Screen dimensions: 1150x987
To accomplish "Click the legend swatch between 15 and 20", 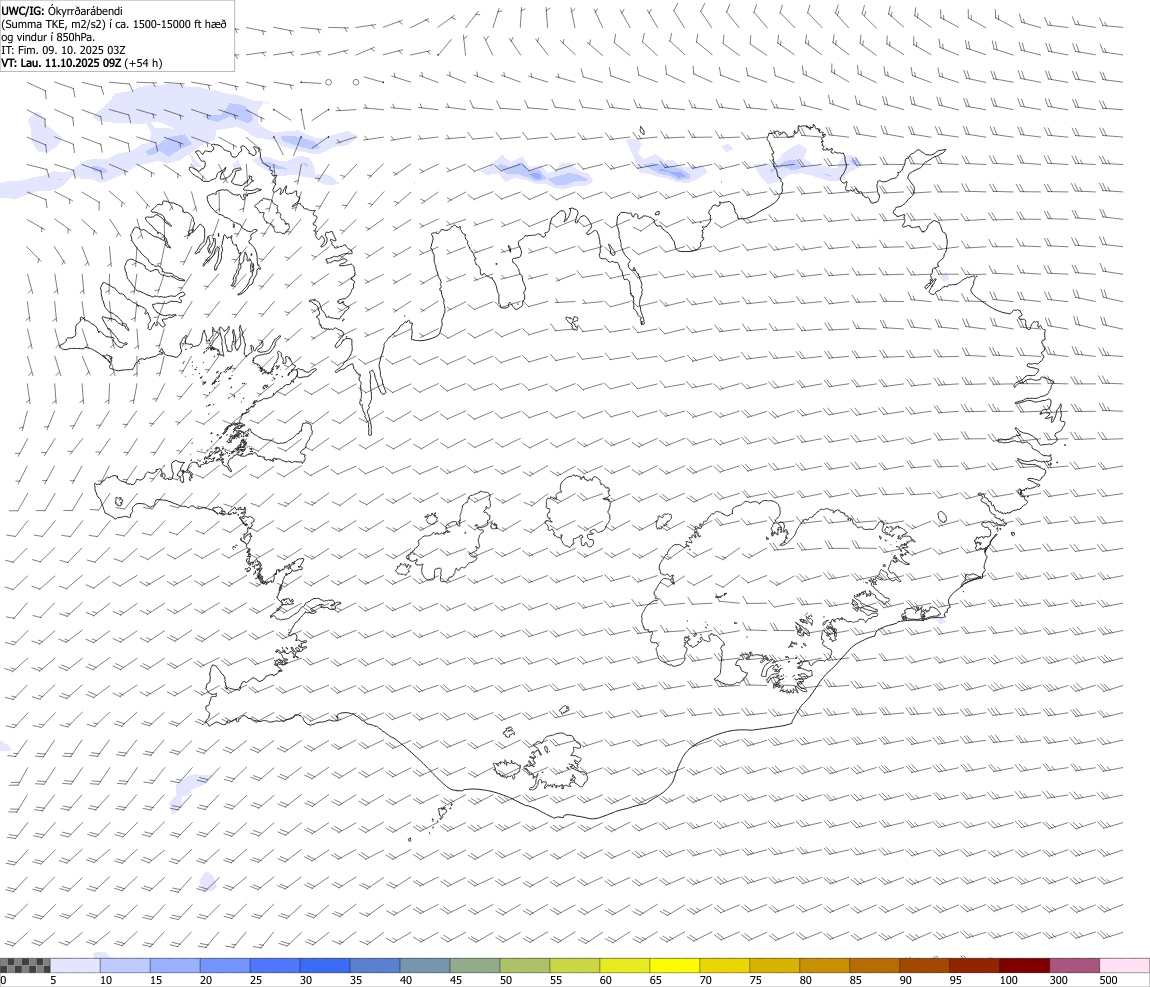I will pos(175,966).
